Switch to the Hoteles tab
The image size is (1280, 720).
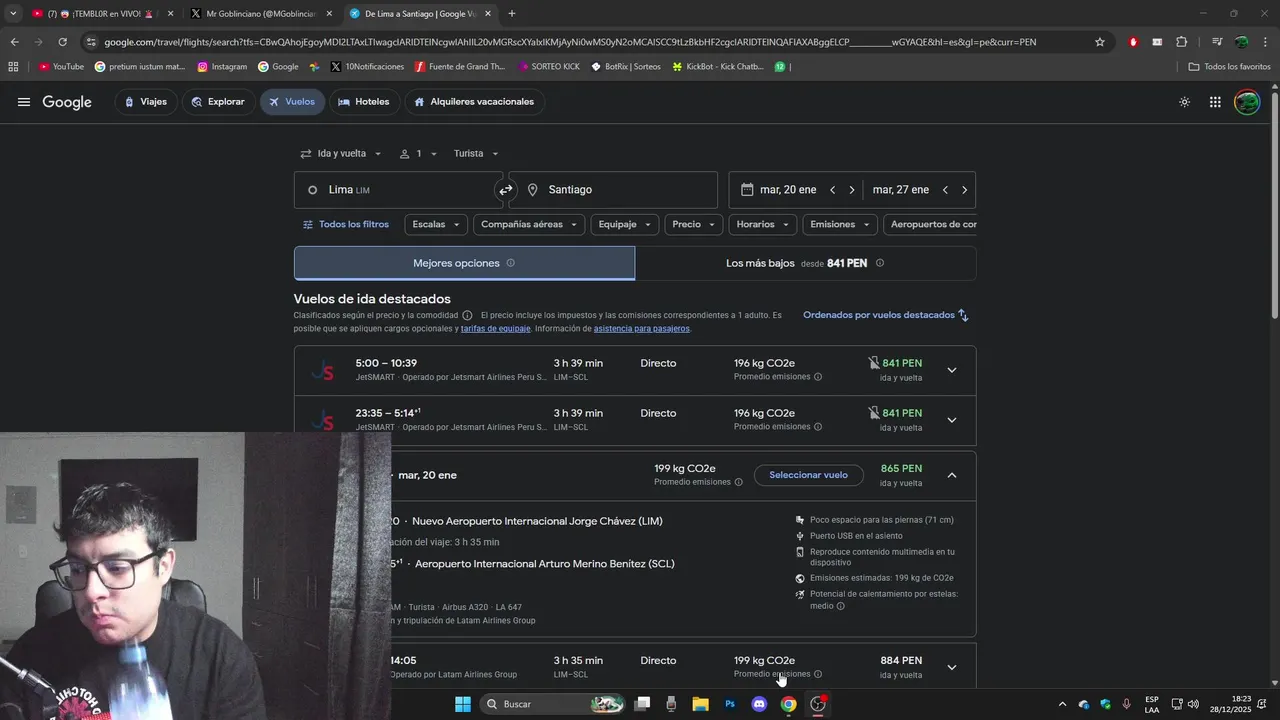click(364, 102)
